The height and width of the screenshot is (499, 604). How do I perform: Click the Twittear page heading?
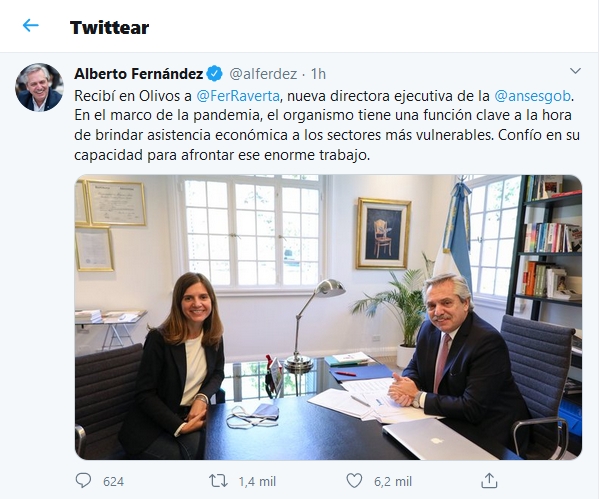point(109,27)
